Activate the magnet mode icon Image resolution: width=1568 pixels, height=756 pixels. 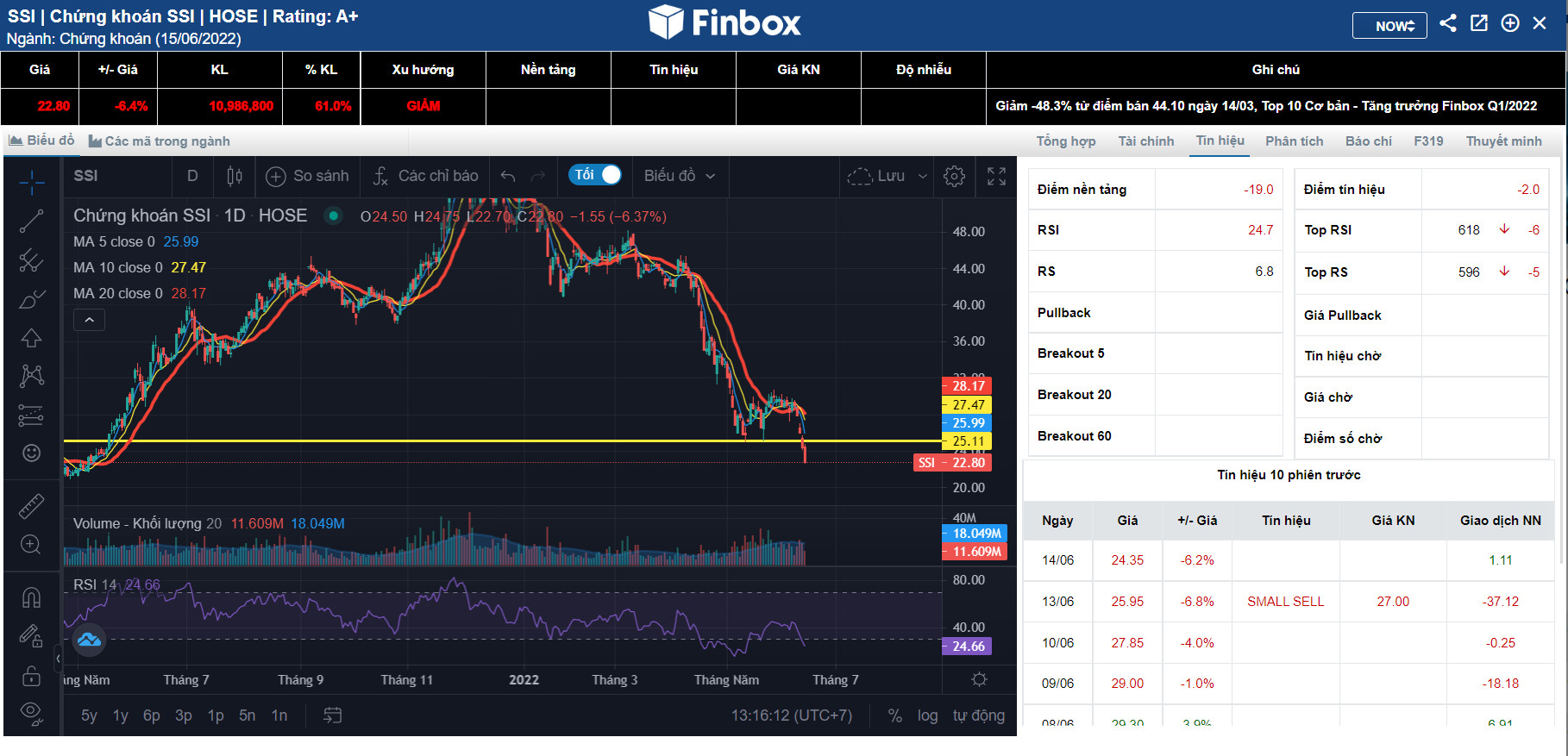(x=32, y=597)
